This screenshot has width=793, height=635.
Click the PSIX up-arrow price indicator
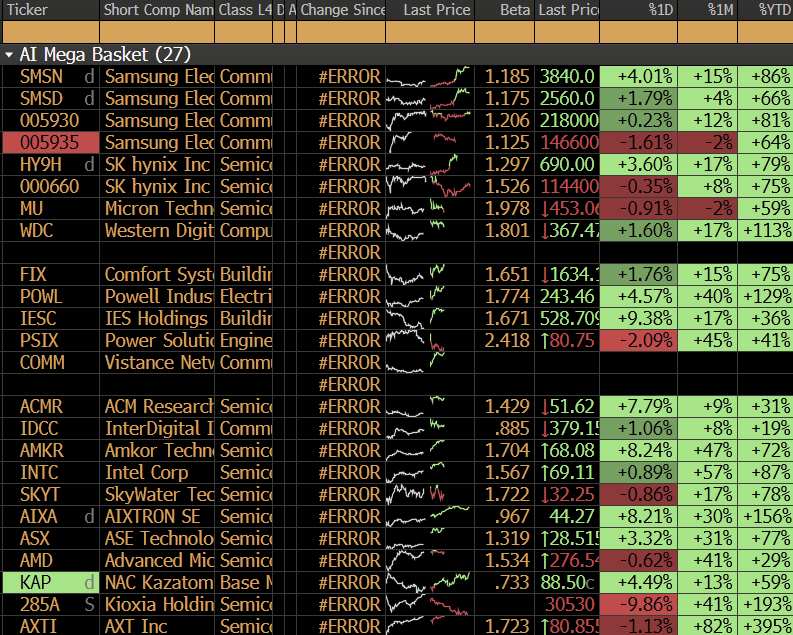pyautogui.click(x=545, y=341)
